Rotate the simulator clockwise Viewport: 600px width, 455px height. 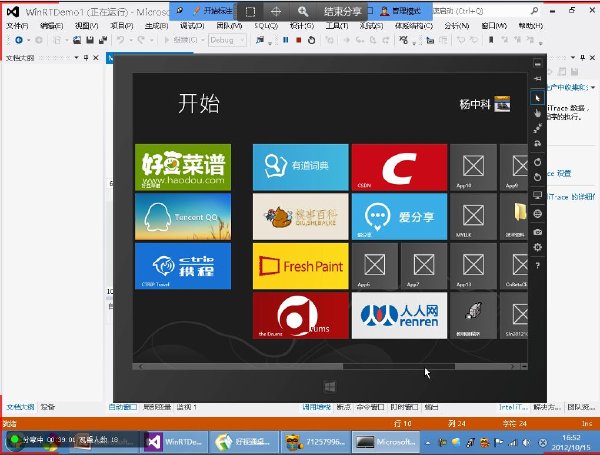538,162
